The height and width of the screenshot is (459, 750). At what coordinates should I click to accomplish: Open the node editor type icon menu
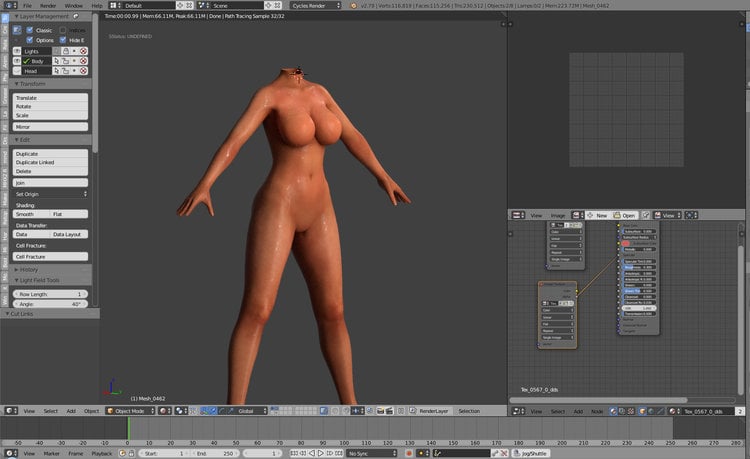518,411
